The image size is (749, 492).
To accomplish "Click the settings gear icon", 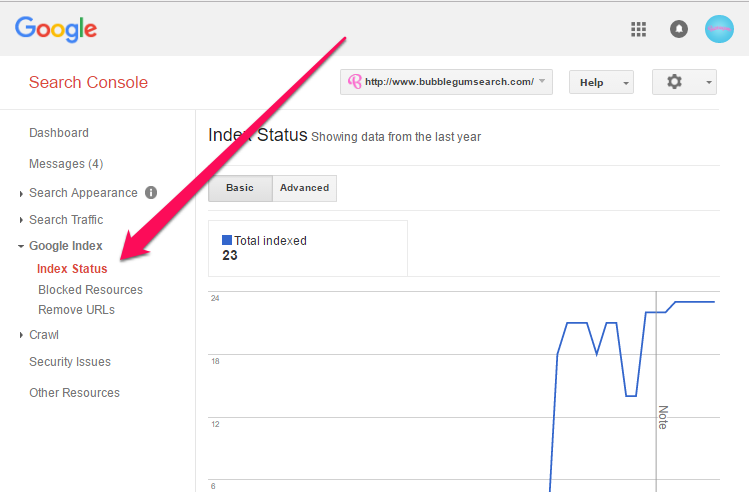I will click(674, 82).
